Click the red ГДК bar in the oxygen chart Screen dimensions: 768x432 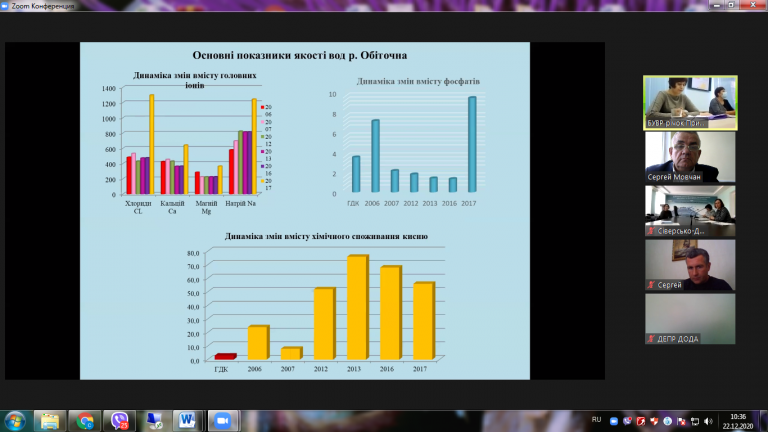(225, 357)
